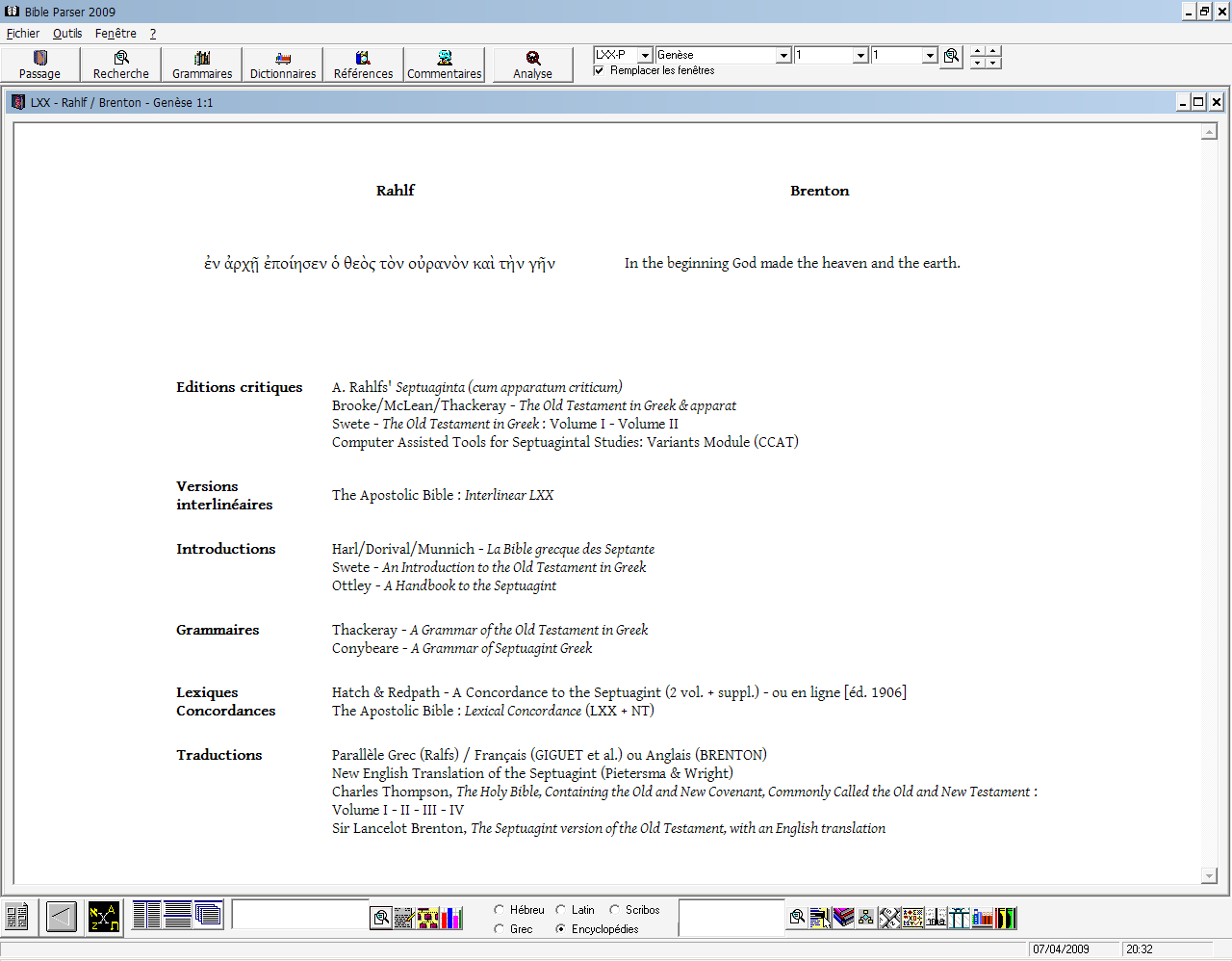This screenshot has height=961, width=1232.
Task: Click the black, yellow and green striped icon
Action: (x=1006, y=918)
